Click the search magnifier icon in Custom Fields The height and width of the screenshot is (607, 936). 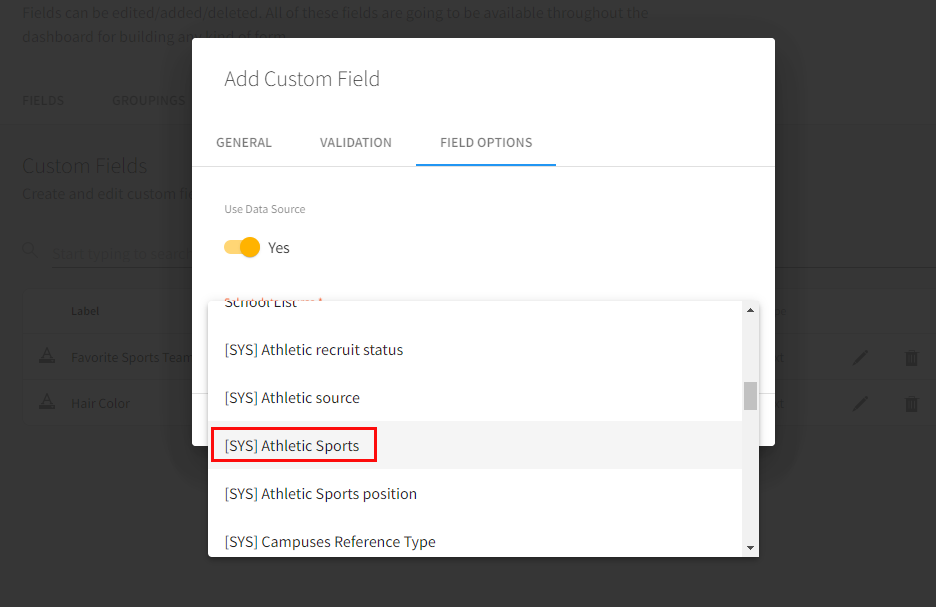(31, 250)
